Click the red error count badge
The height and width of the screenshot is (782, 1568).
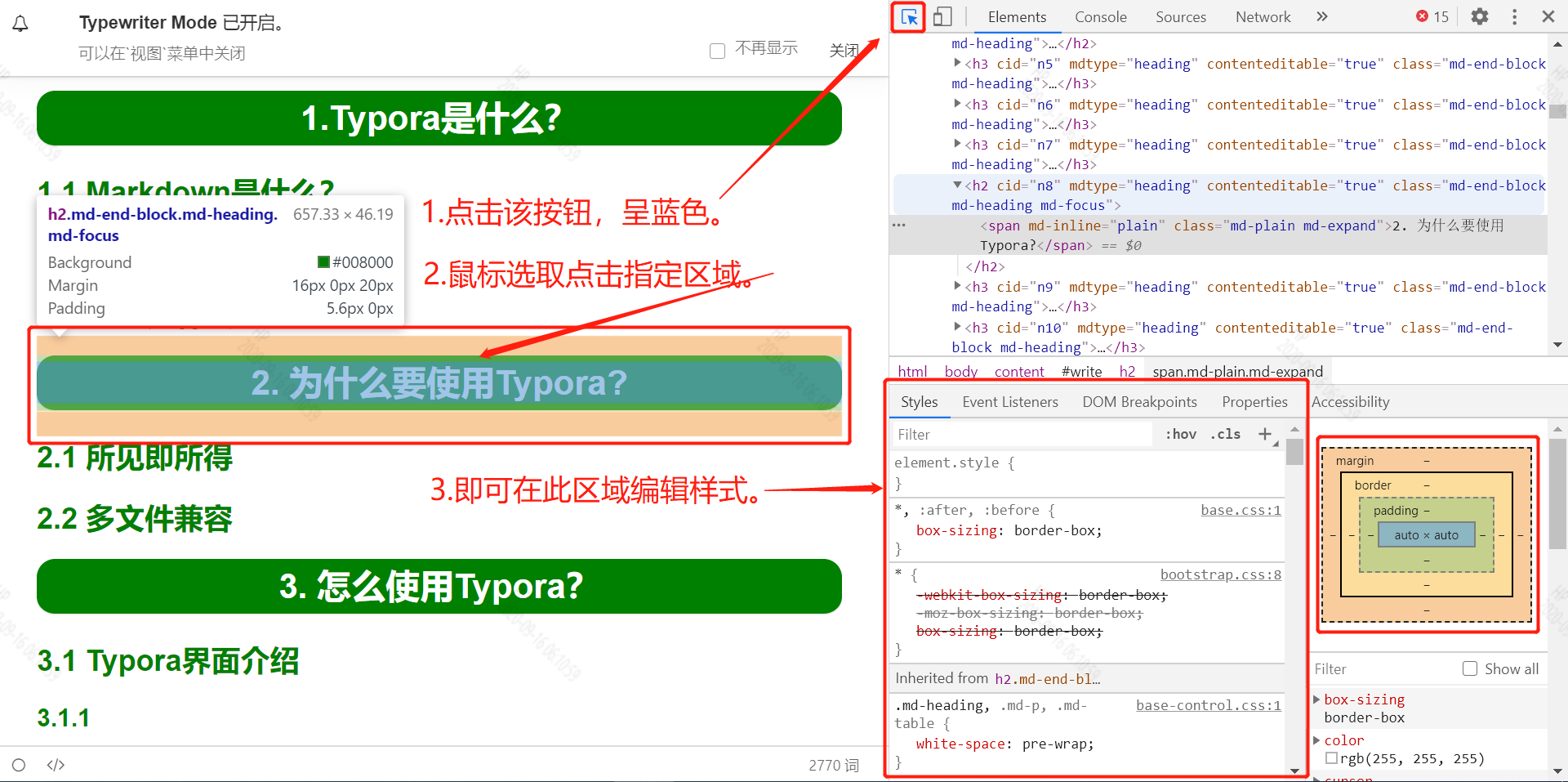tap(1432, 16)
